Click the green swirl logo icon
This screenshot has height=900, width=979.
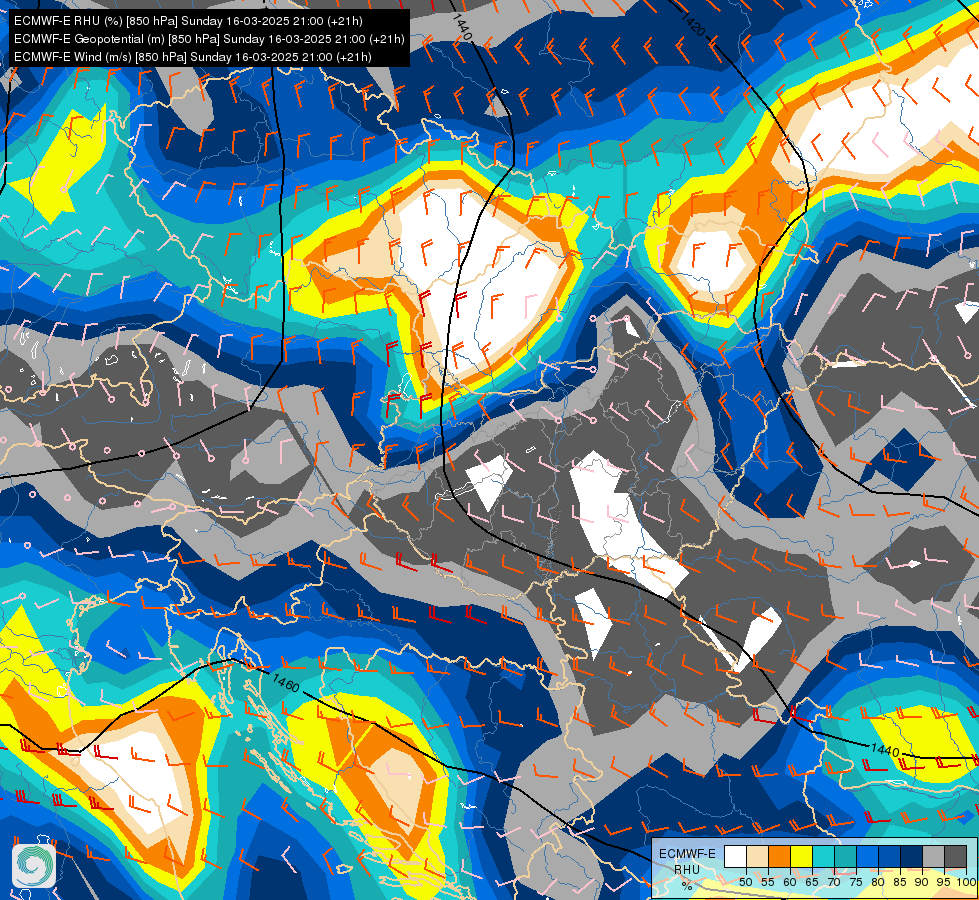34,865
